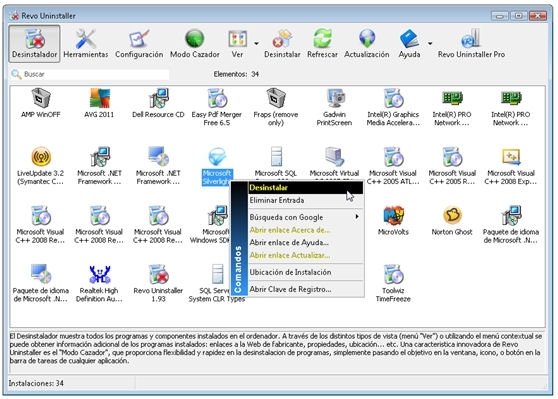558x399 pixels.
Task: Select SQL Server System CLR Types icon
Action: pos(217,274)
